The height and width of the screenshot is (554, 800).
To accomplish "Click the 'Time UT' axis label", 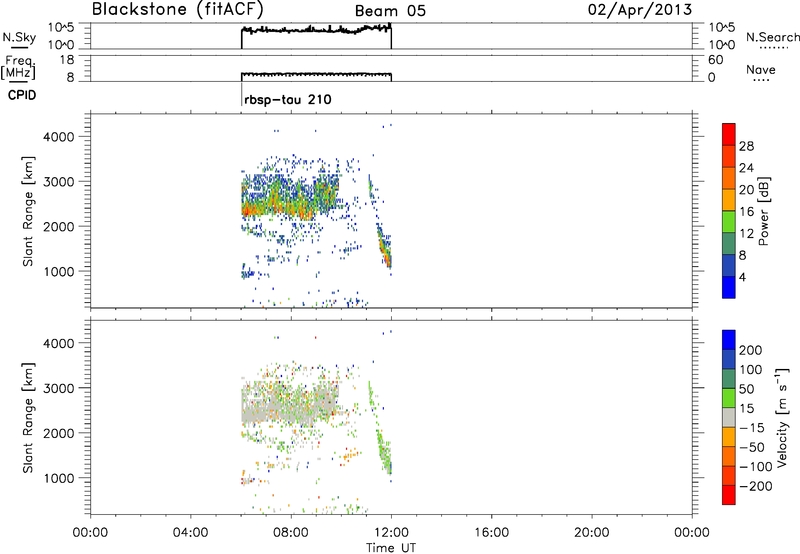I will (x=391, y=548).
